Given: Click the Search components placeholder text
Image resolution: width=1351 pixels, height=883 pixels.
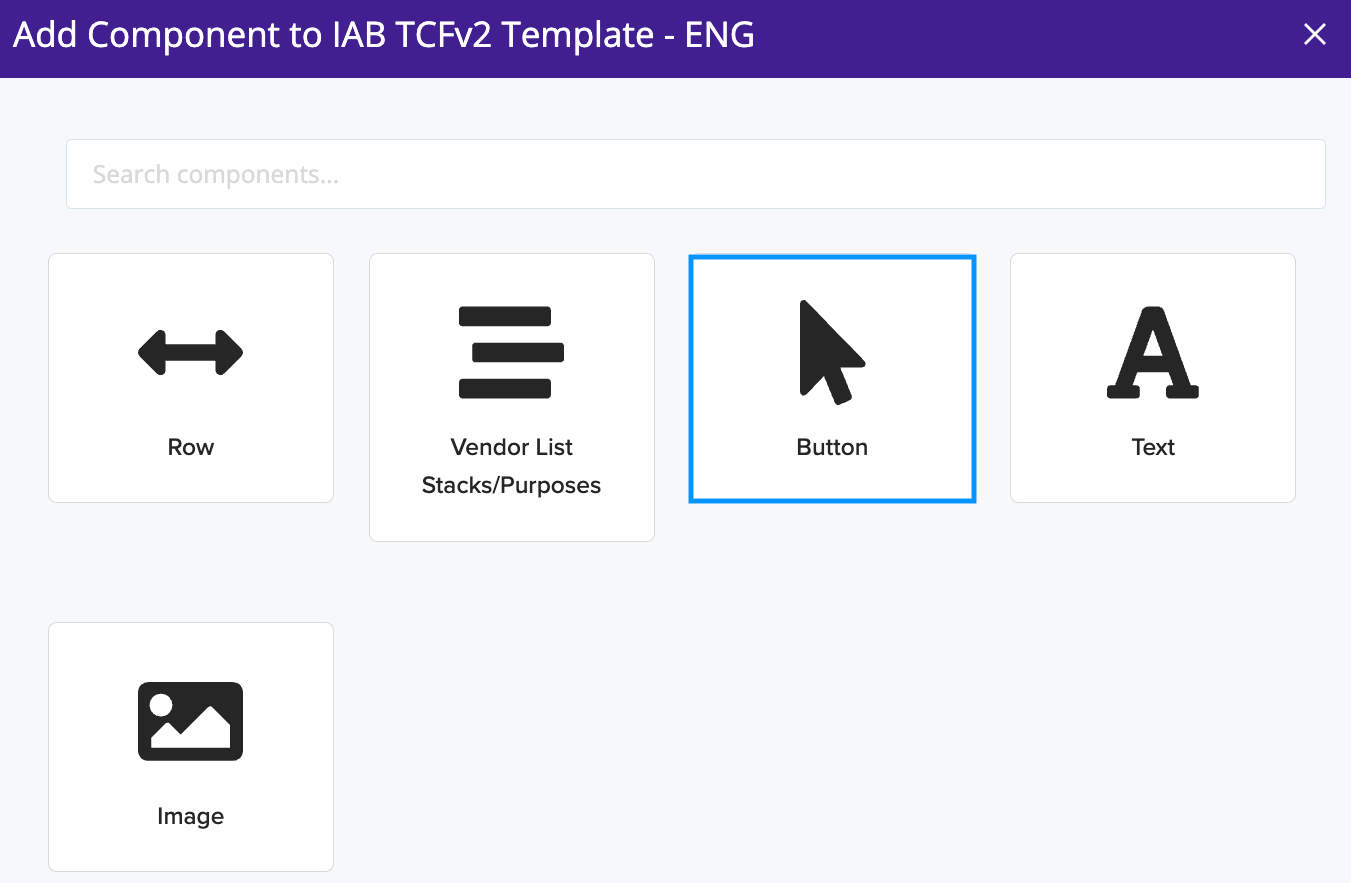Looking at the screenshot, I should (216, 175).
